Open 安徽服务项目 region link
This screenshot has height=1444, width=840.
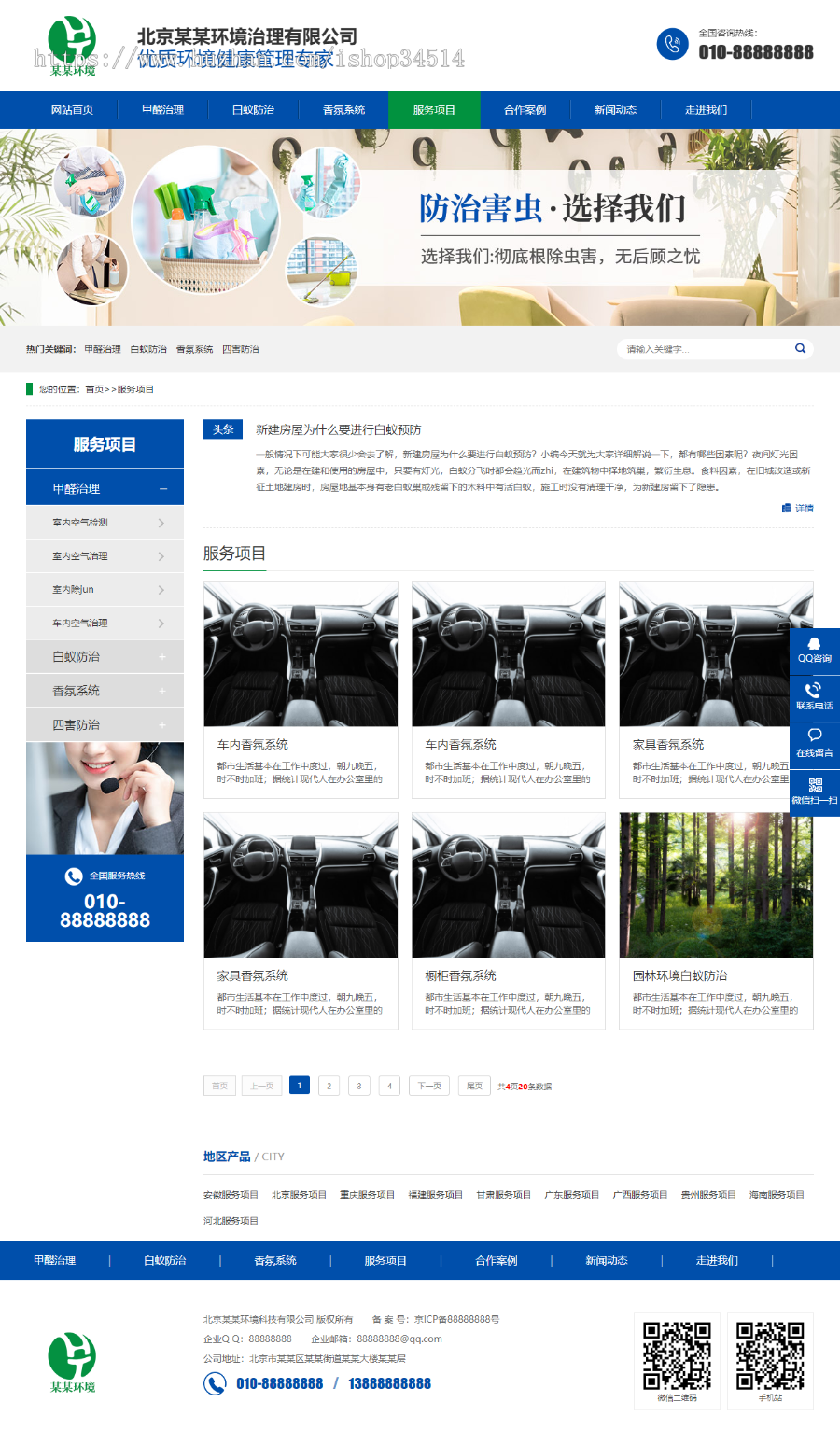[x=231, y=1195]
